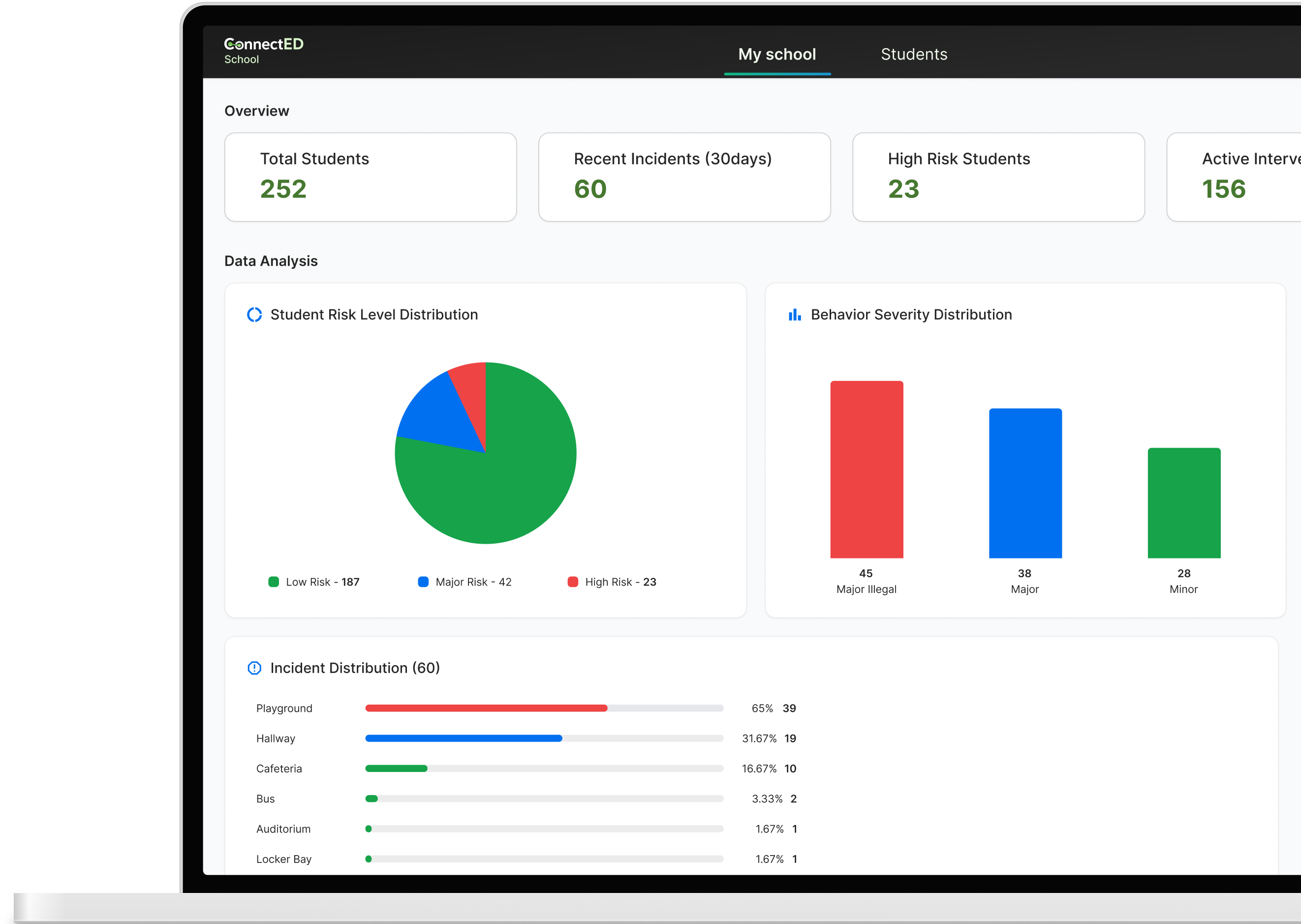Click the green Low Risk legend swatch
This screenshot has height=924, width=1301.
(274, 582)
